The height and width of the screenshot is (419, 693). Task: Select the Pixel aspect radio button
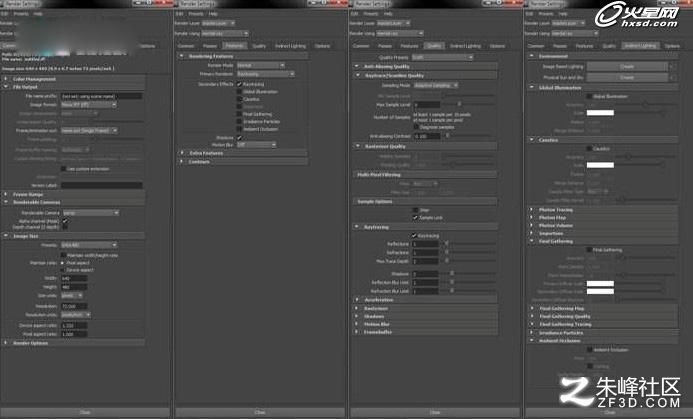tap(62, 263)
